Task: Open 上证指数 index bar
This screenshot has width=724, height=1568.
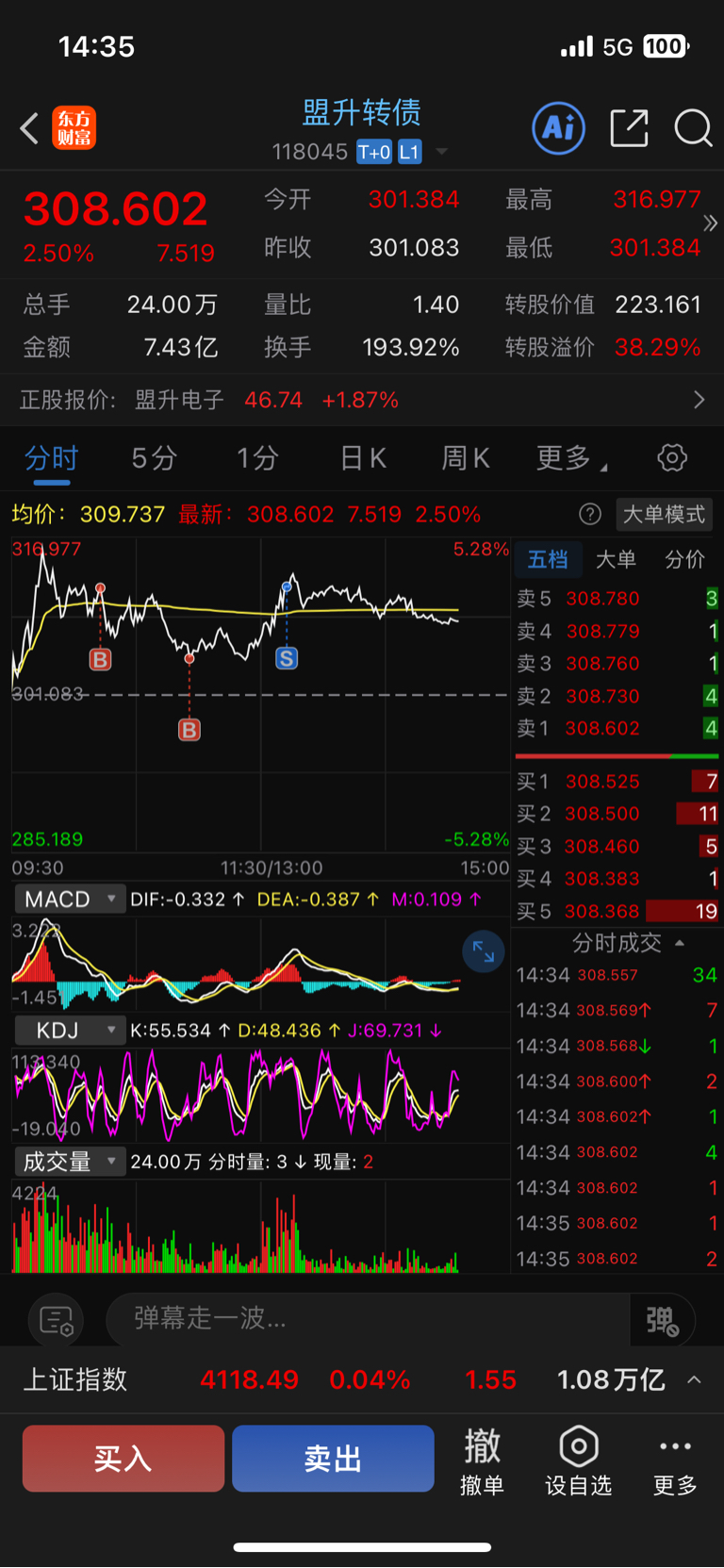Action: (x=362, y=1379)
